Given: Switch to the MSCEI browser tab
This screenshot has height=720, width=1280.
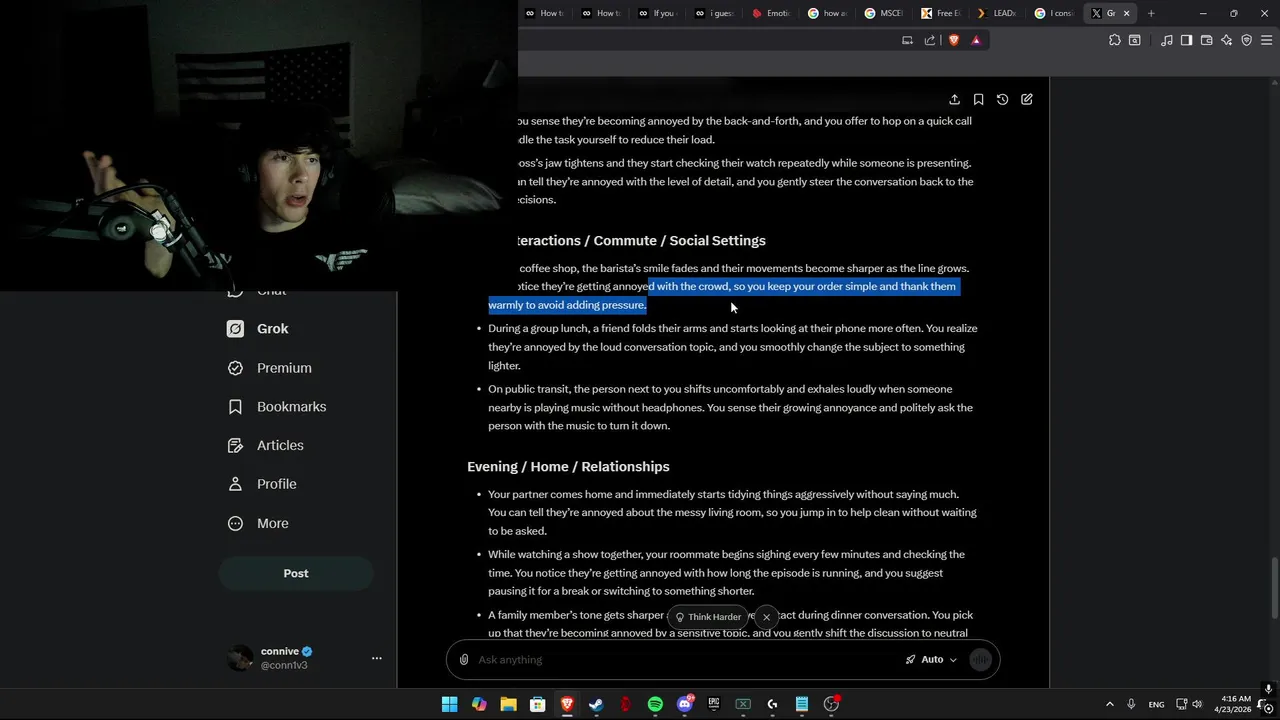Looking at the screenshot, I should (x=884, y=13).
